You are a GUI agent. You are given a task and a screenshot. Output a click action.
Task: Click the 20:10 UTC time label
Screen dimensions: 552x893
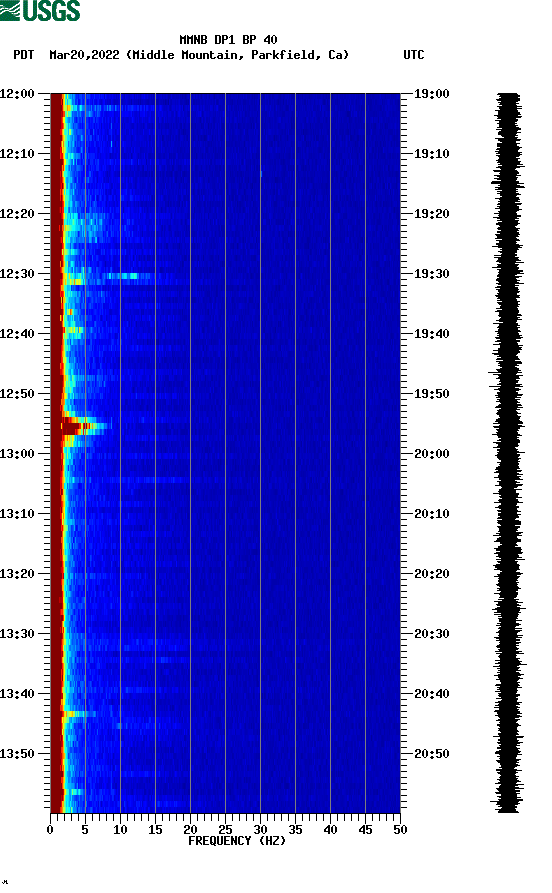(x=432, y=513)
